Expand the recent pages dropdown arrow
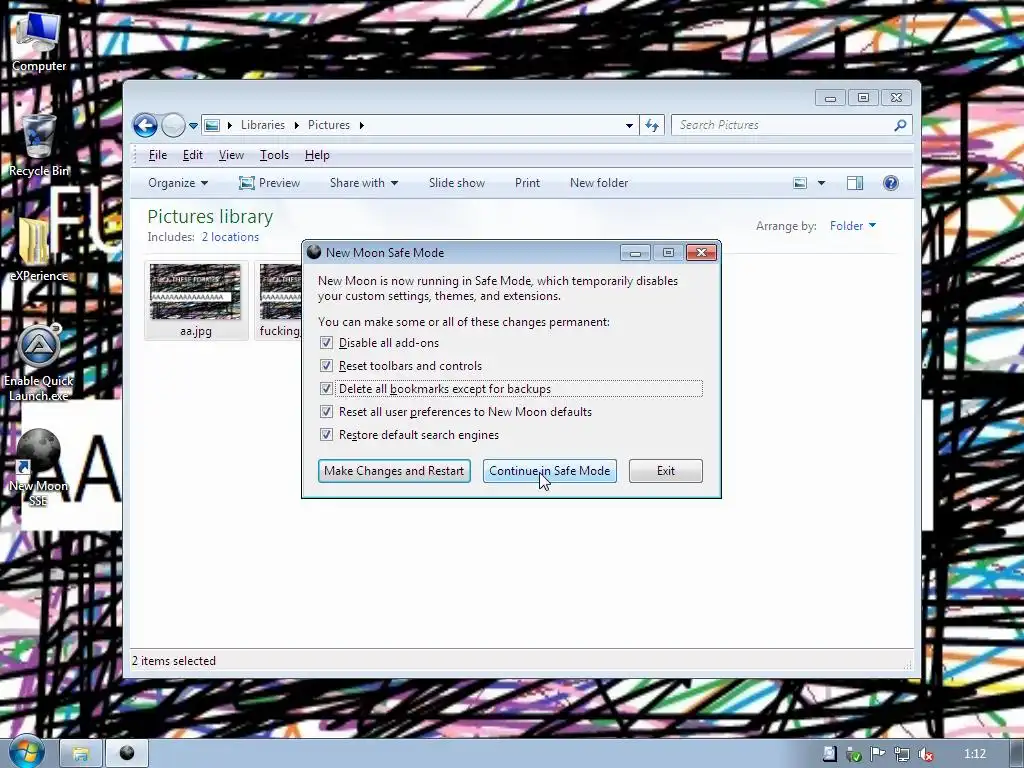The image size is (1024, 768). pyautogui.click(x=193, y=125)
